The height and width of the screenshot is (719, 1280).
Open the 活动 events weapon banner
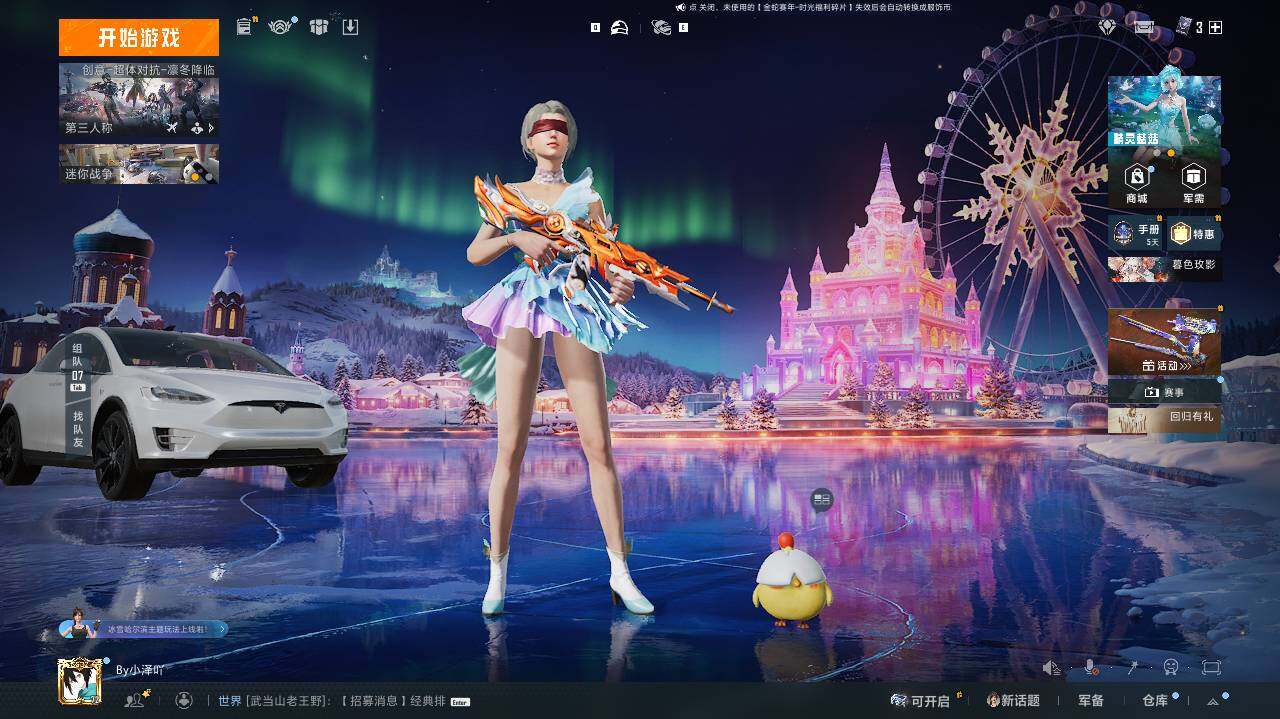point(1164,342)
